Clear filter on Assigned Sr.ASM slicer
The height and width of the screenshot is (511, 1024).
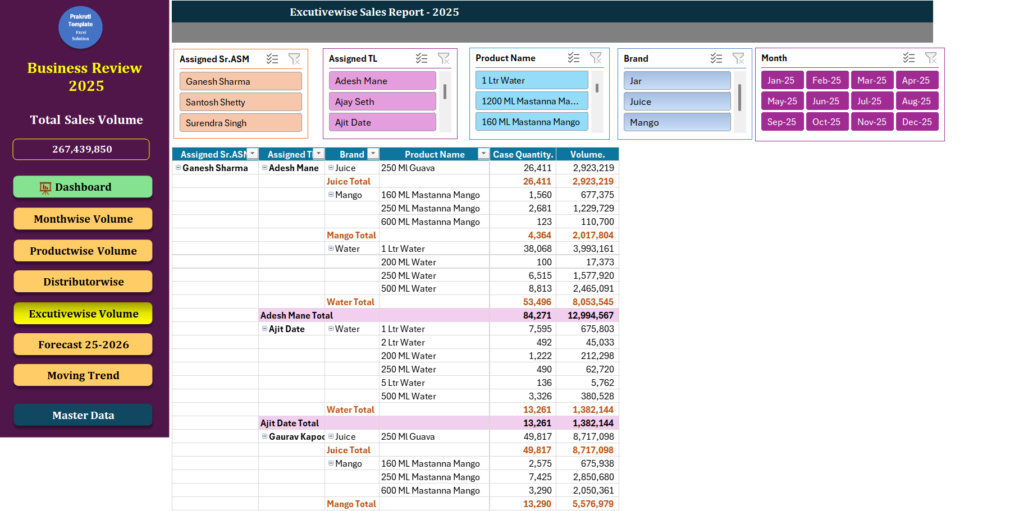[x=295, y=59]
